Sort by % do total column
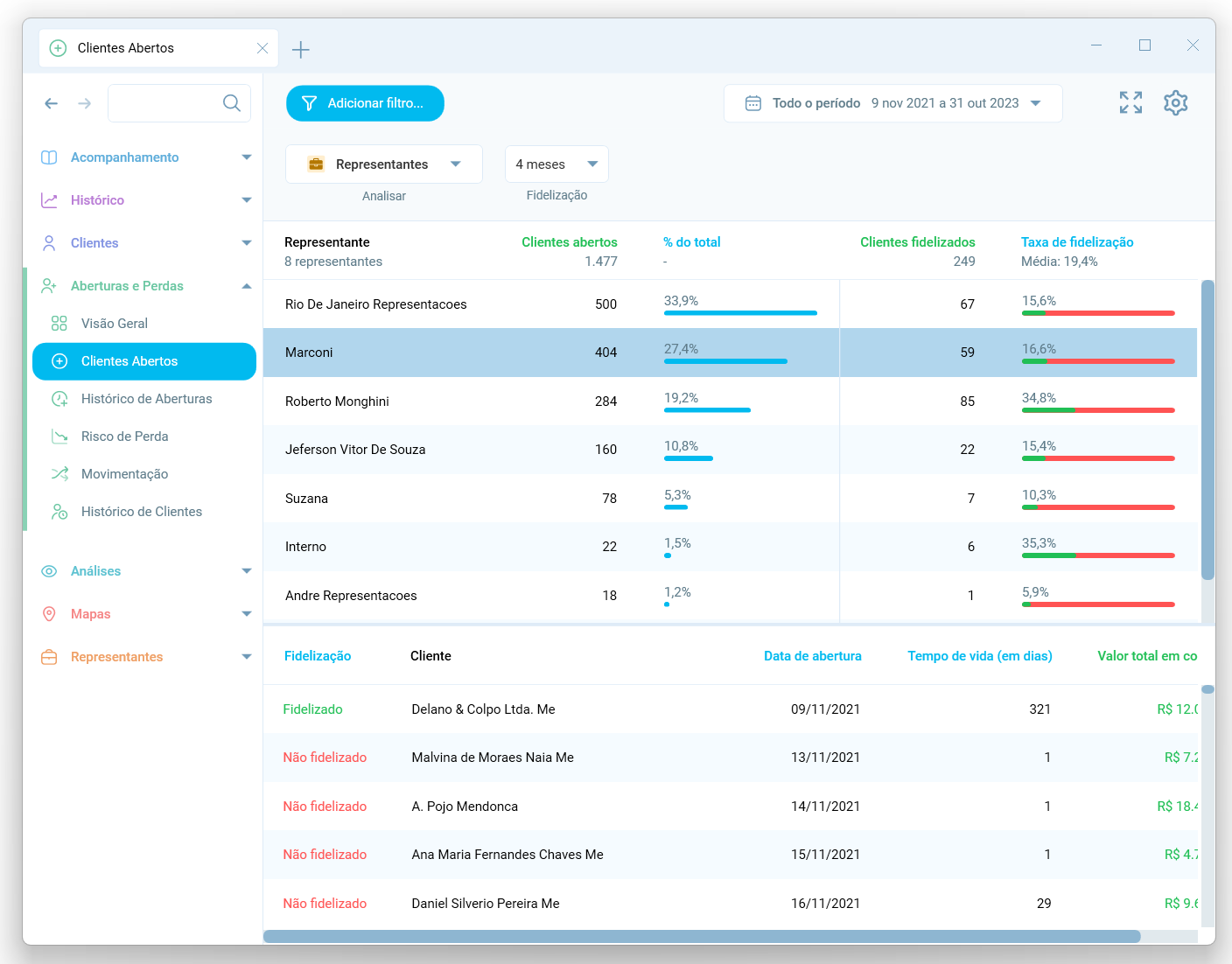 [692, 242]
